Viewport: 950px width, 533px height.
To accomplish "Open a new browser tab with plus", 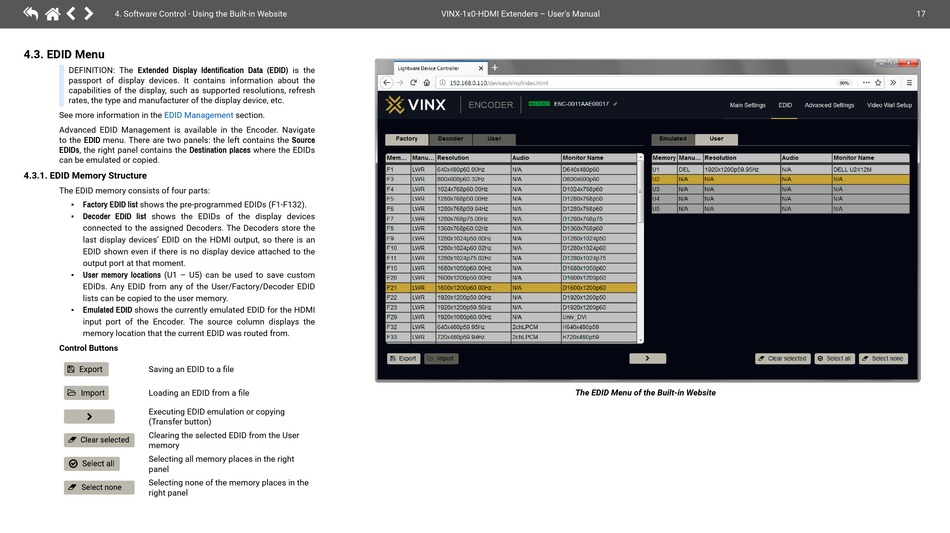I will [494, 68].
